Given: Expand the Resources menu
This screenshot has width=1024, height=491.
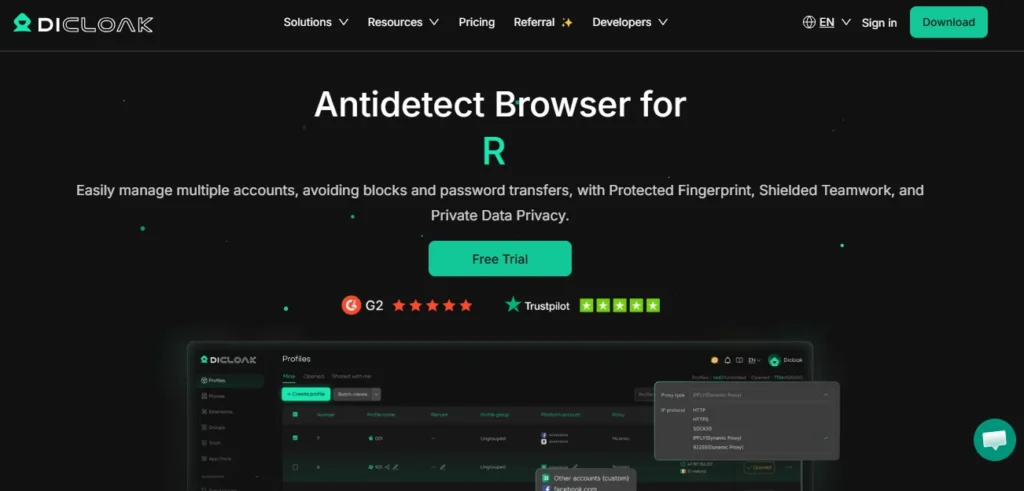Looking at the screenshot, I should [x=403, y=22].
